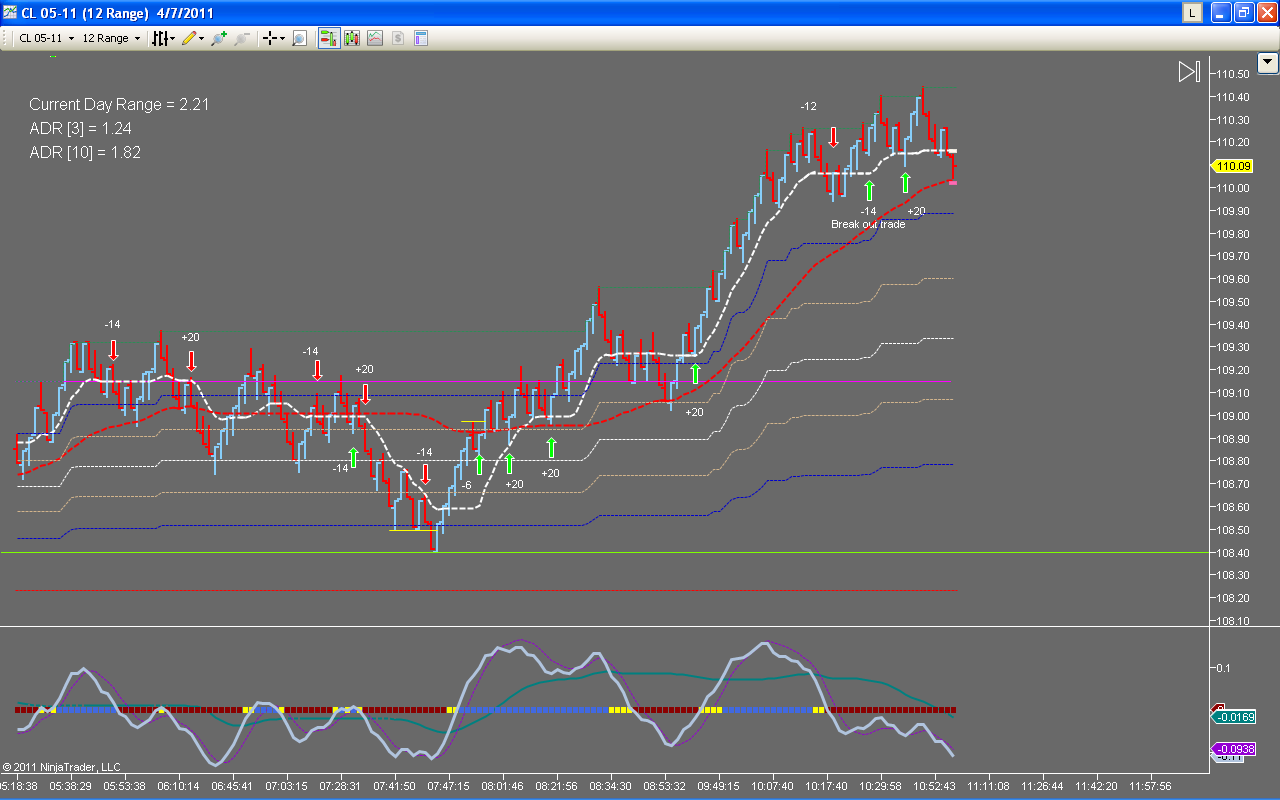Click the magnifier zoom frame icon
The height and width of the screenshot is (800, 1280).
pyautogui.click(x=299, y=38)
